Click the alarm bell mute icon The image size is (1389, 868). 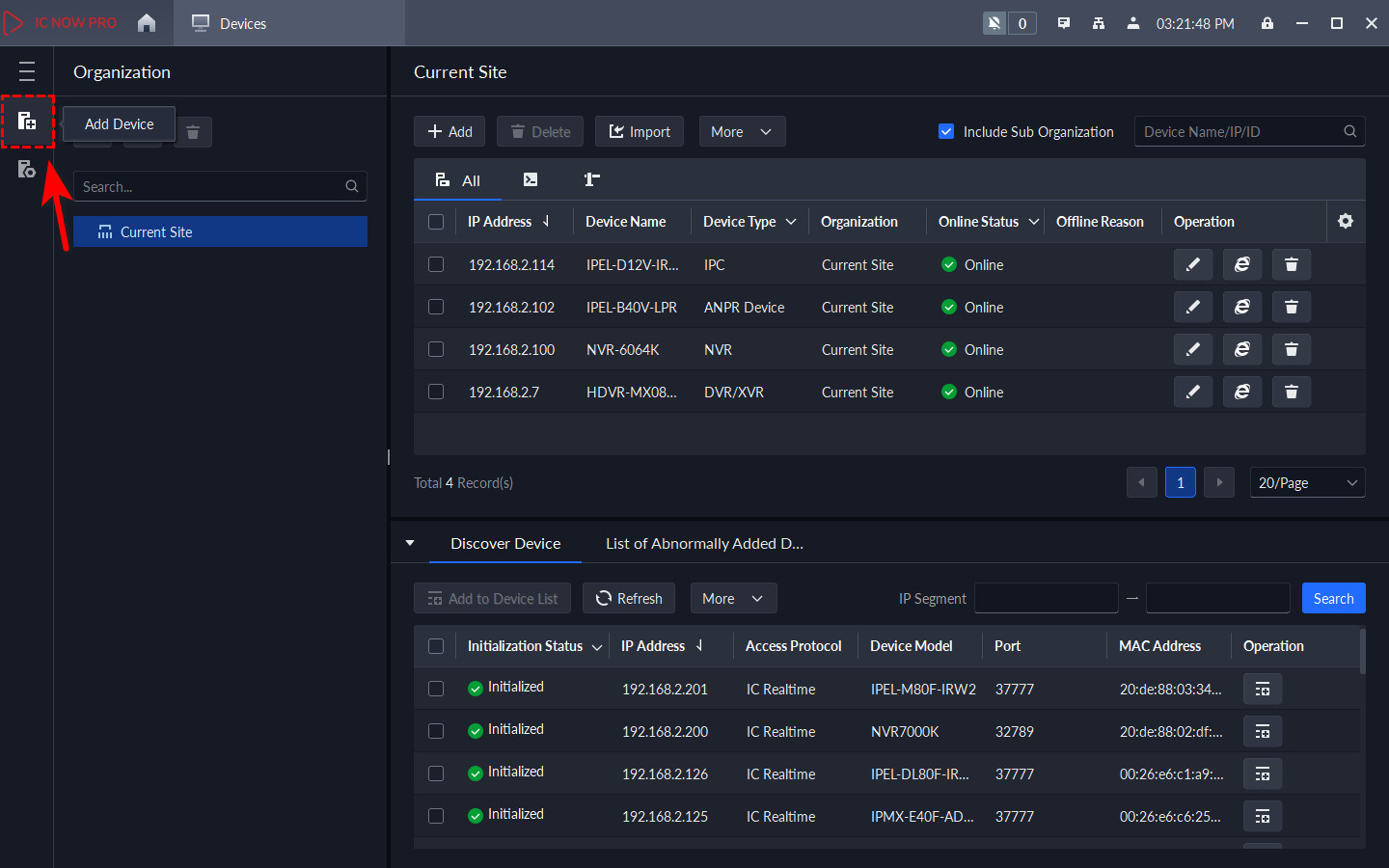click(994, 23)
